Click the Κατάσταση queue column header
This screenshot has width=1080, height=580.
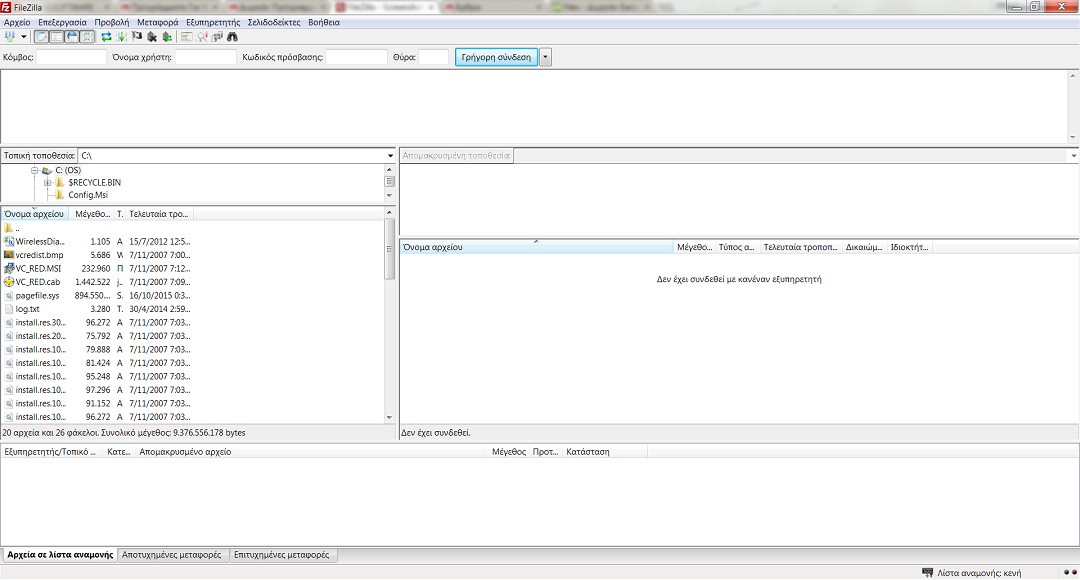(604, 452)
